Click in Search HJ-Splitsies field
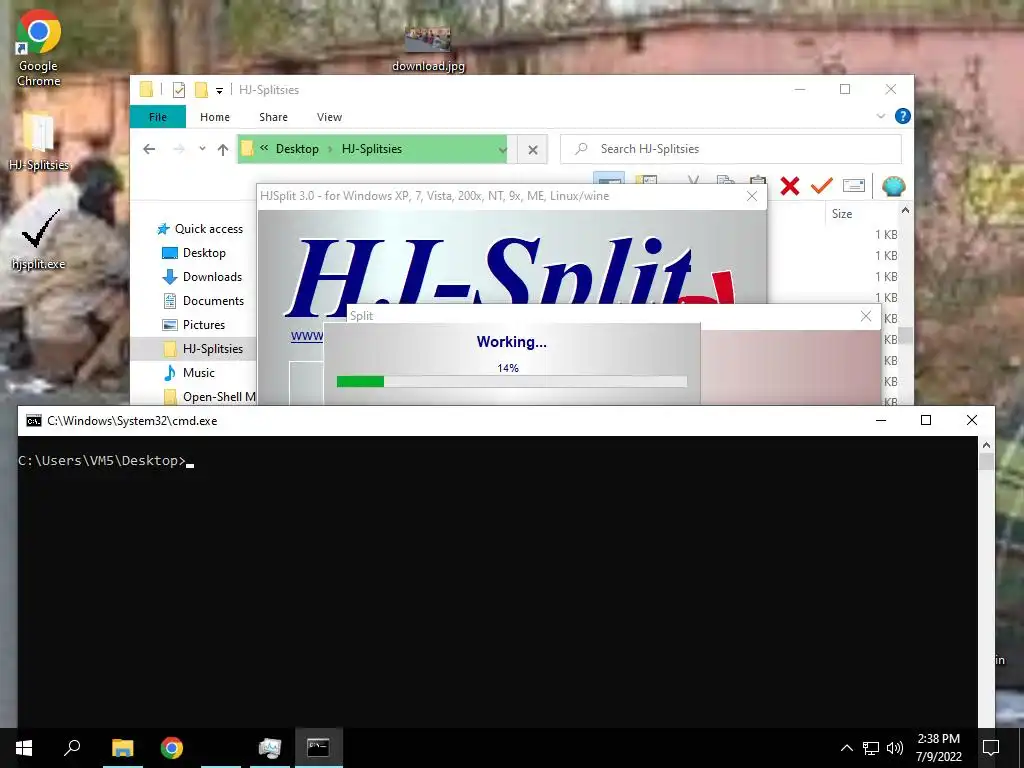The height and width of the screenshot is (768, 1024). click(731, 149)
